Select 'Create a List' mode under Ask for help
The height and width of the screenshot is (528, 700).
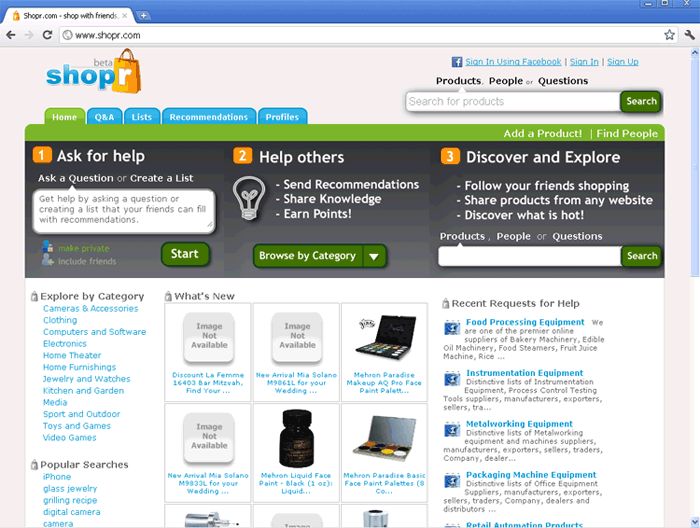(162, 178)
